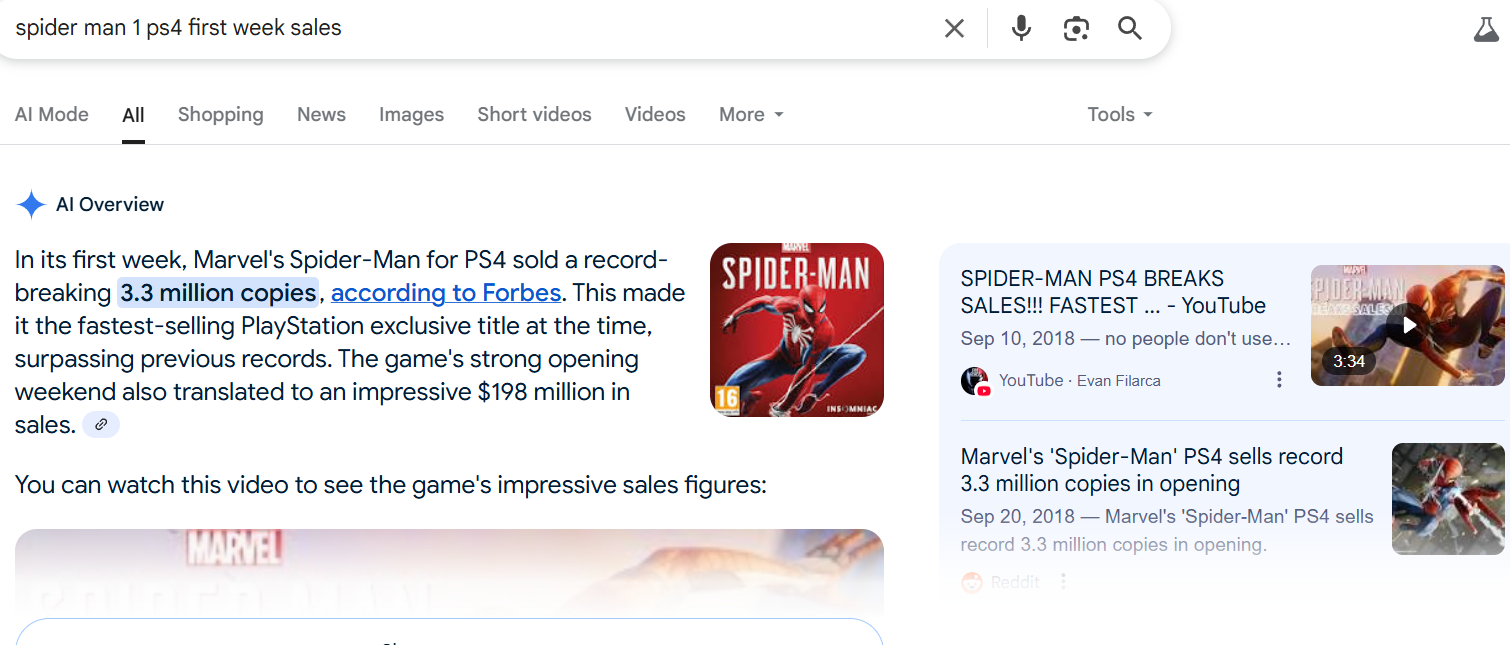Click the magnifying glass search icon
Image resolution: width=1510 pixels, height=645 pixels.
point(1130,28)
